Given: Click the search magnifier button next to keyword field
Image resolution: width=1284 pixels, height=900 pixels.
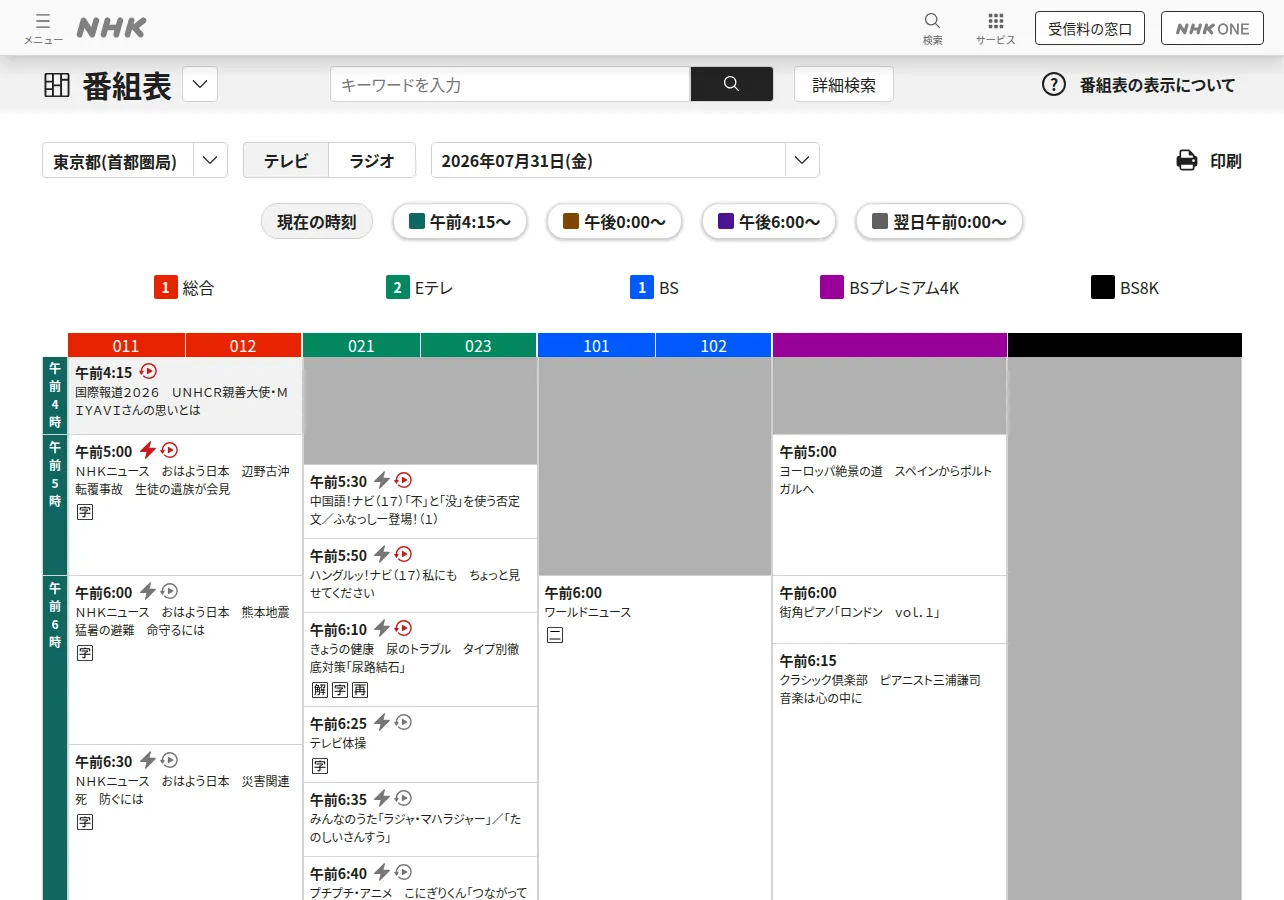Looking at the screenshot, I should coord(731,84).
